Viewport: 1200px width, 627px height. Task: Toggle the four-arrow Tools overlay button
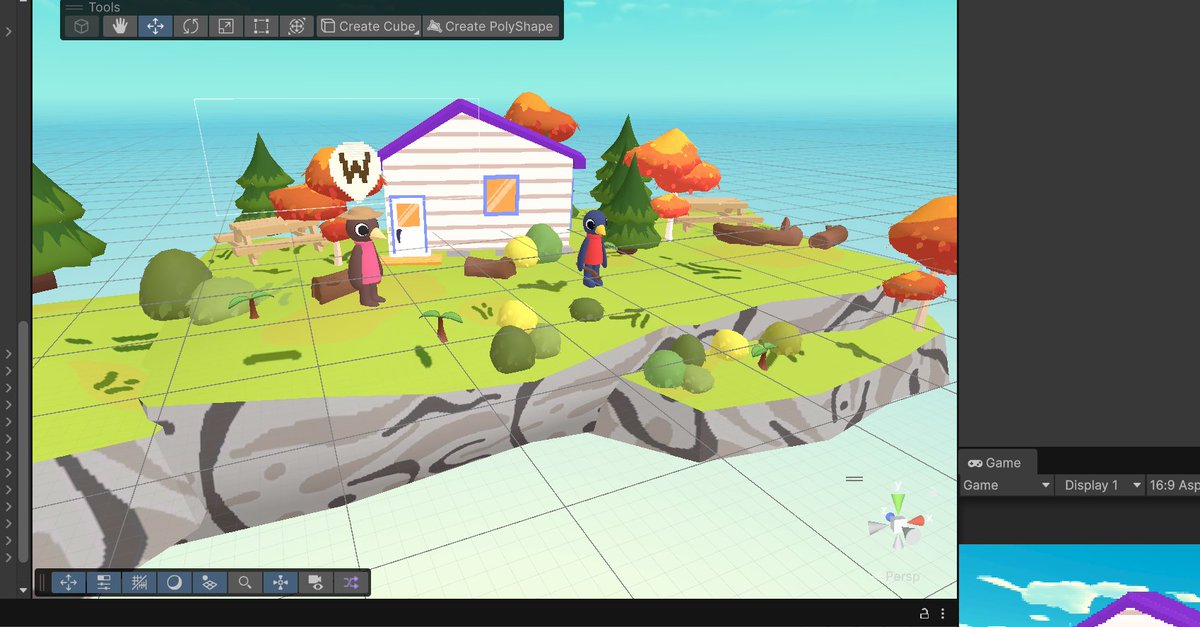point(68,582)
